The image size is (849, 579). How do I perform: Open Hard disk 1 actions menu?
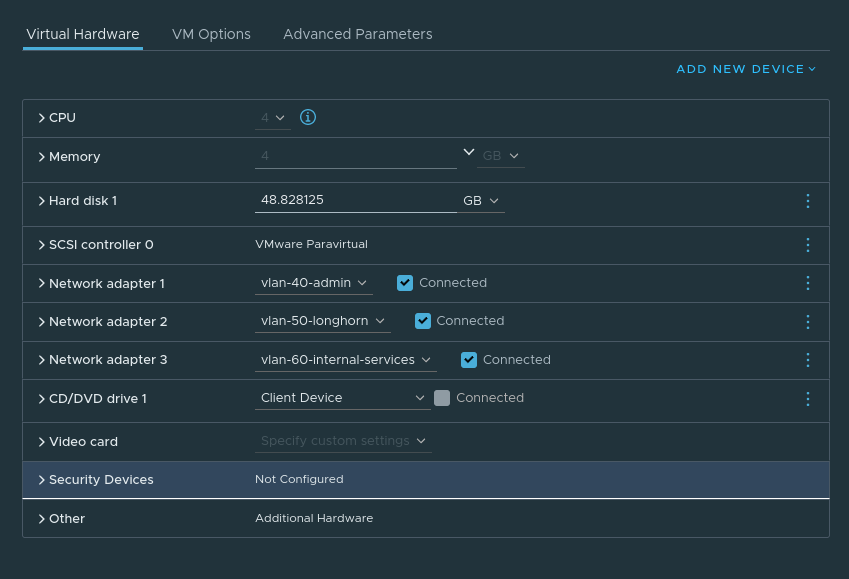pyautogui.click(x=807, y=201)
